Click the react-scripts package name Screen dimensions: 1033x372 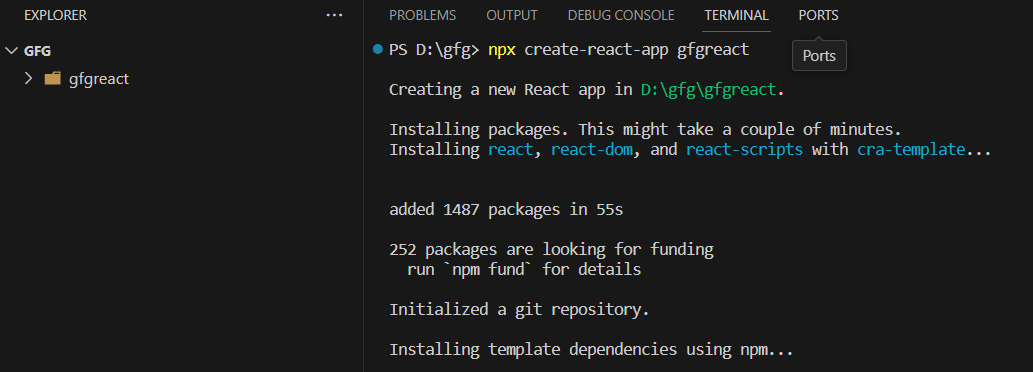pyautogui.click(x=744, y=149)
